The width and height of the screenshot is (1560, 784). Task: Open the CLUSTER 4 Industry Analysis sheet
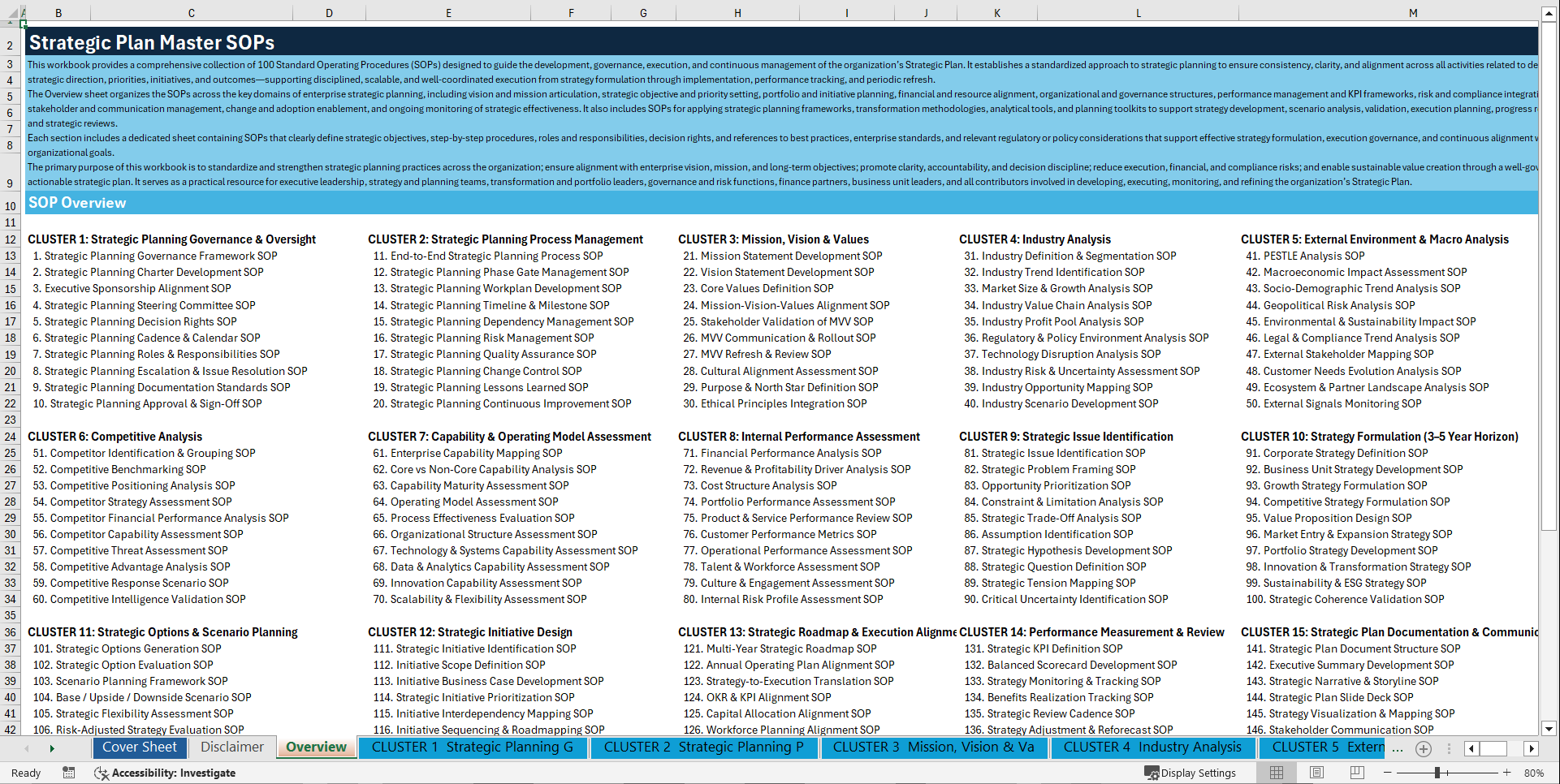[x=1152, y=747]
